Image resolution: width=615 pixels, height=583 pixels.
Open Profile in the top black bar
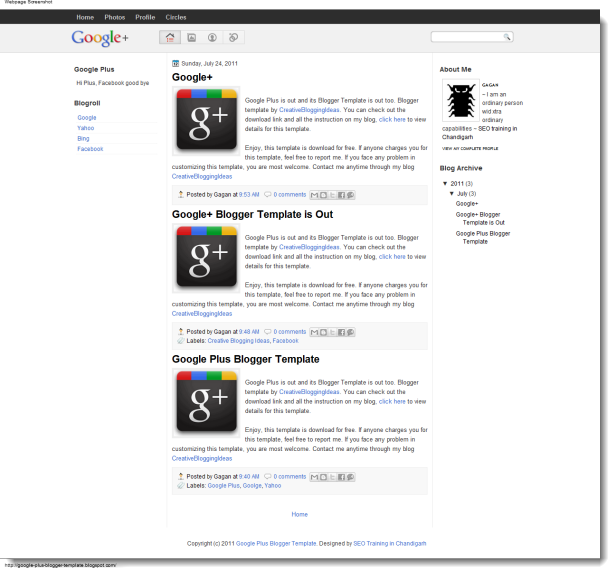click(x=145, y=17)
